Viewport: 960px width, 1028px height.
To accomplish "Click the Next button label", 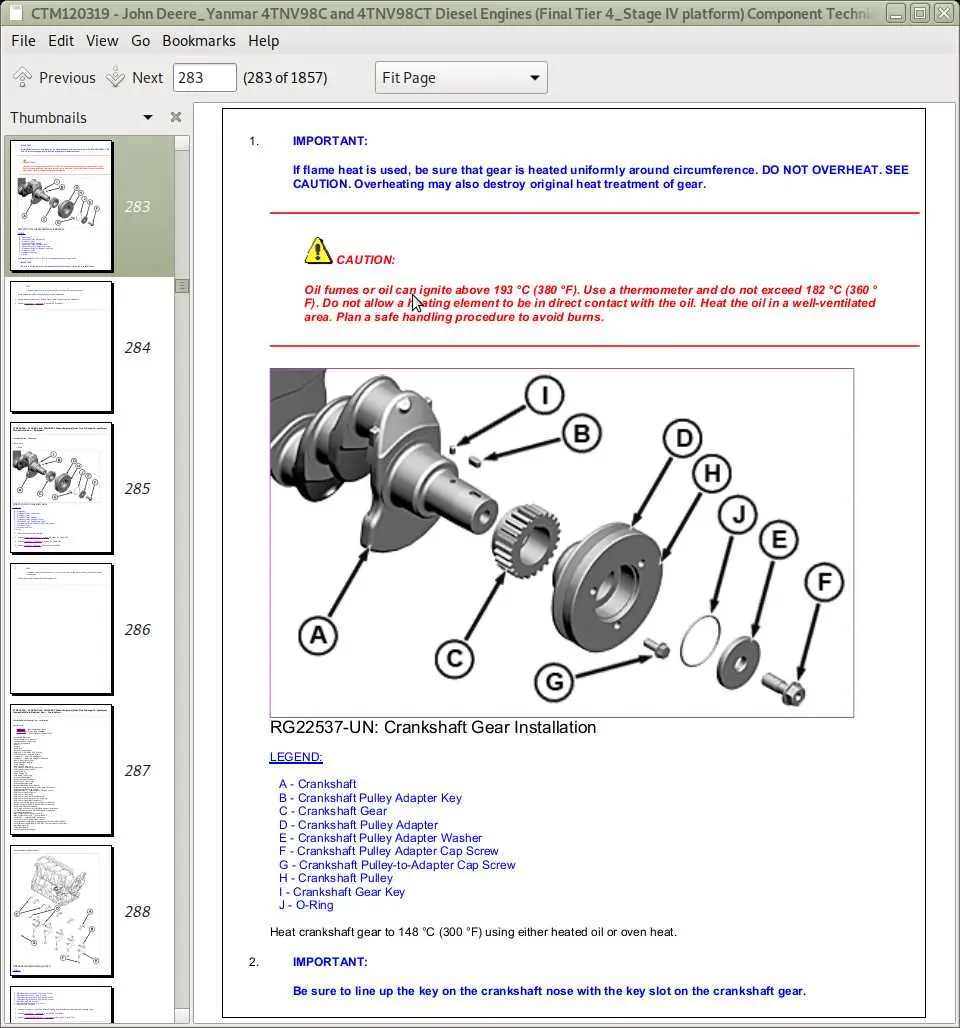I will coord(148,77).
